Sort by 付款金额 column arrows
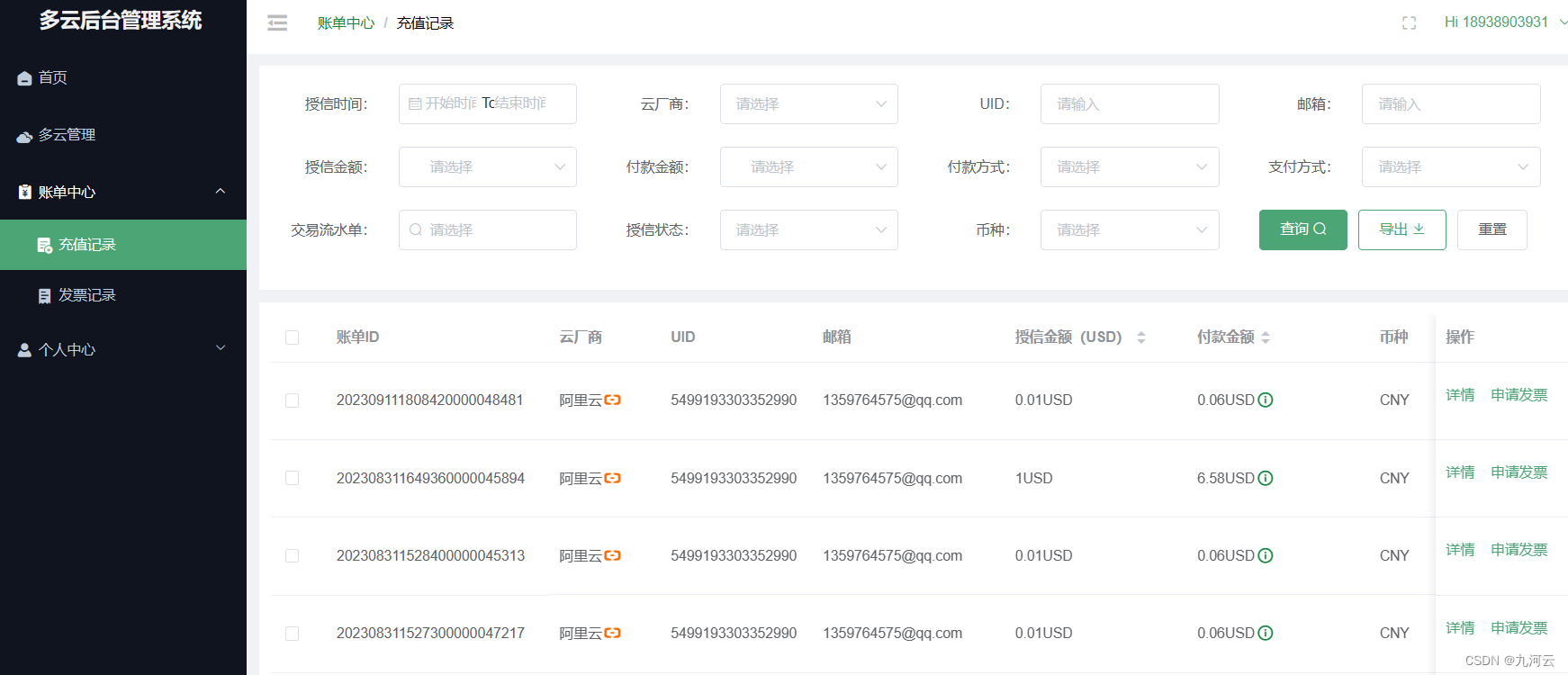The width and height of the screenshot is (1568, 675). click(x=1266, y=337)
